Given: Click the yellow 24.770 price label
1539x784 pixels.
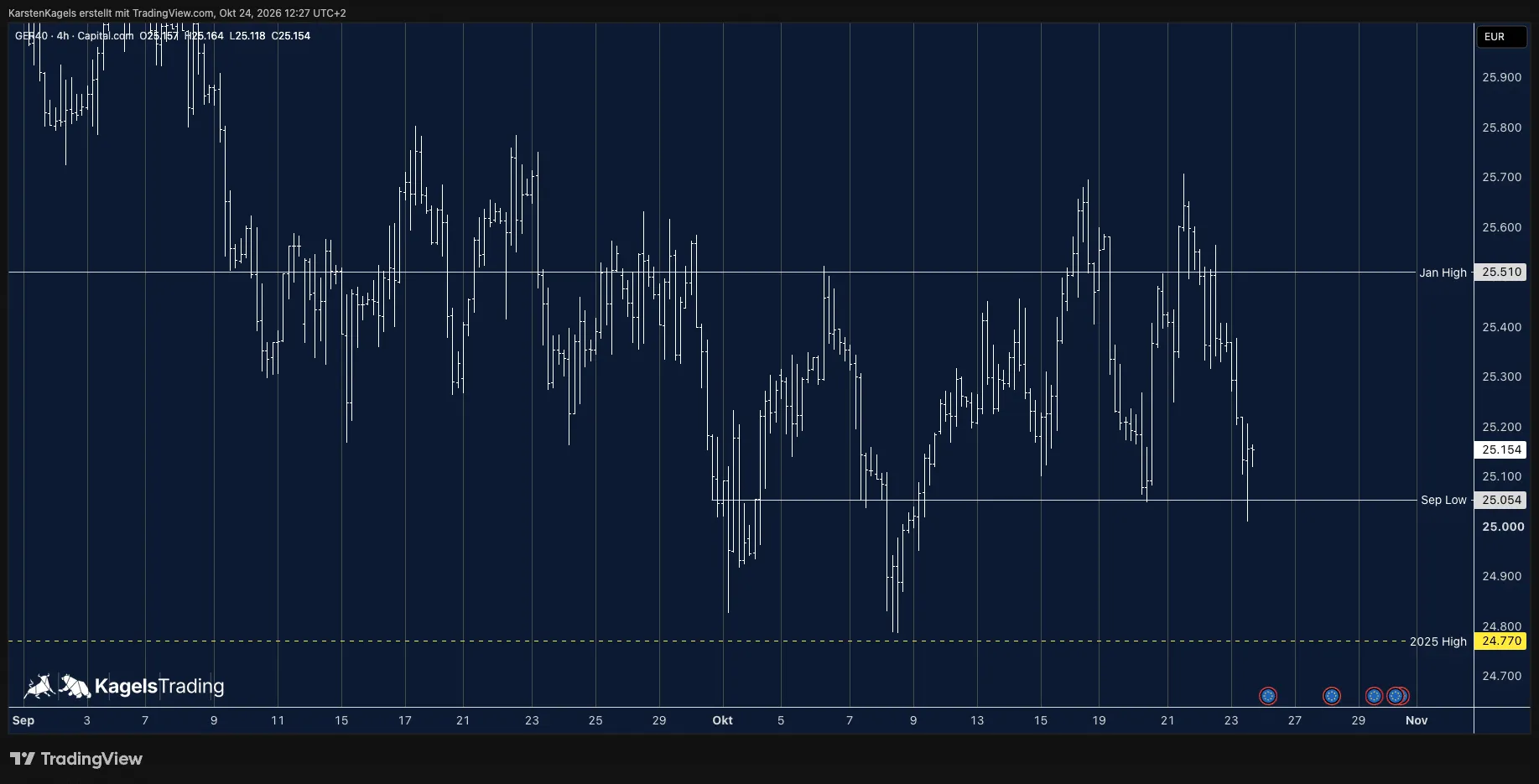Looking at the screenshot, I should [1501, 641].
